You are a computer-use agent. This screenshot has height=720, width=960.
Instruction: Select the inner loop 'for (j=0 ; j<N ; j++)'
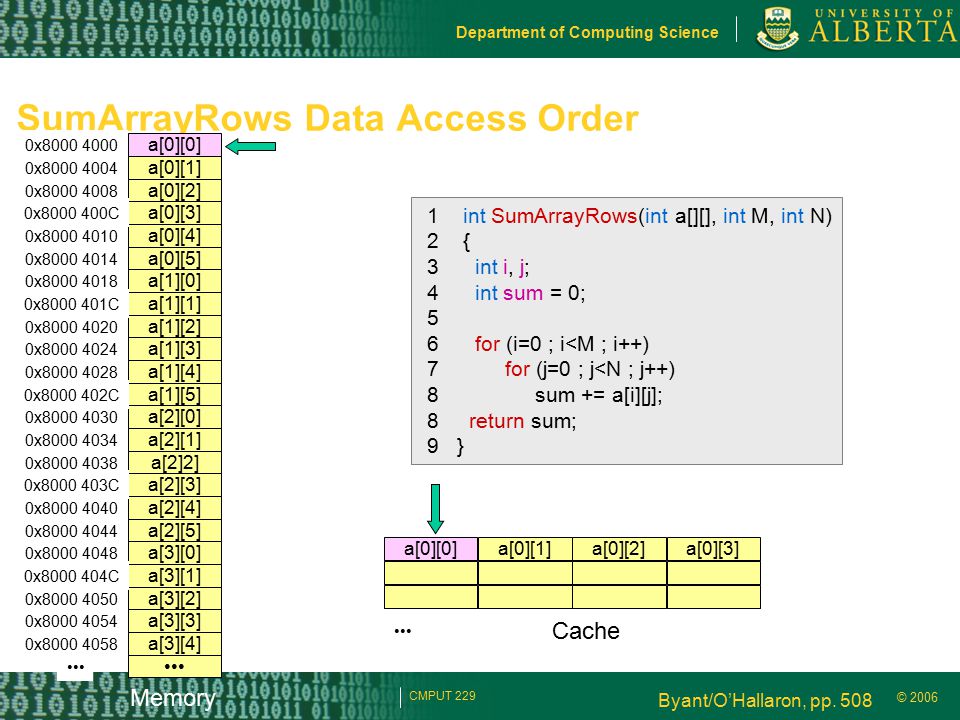point(590,369)
